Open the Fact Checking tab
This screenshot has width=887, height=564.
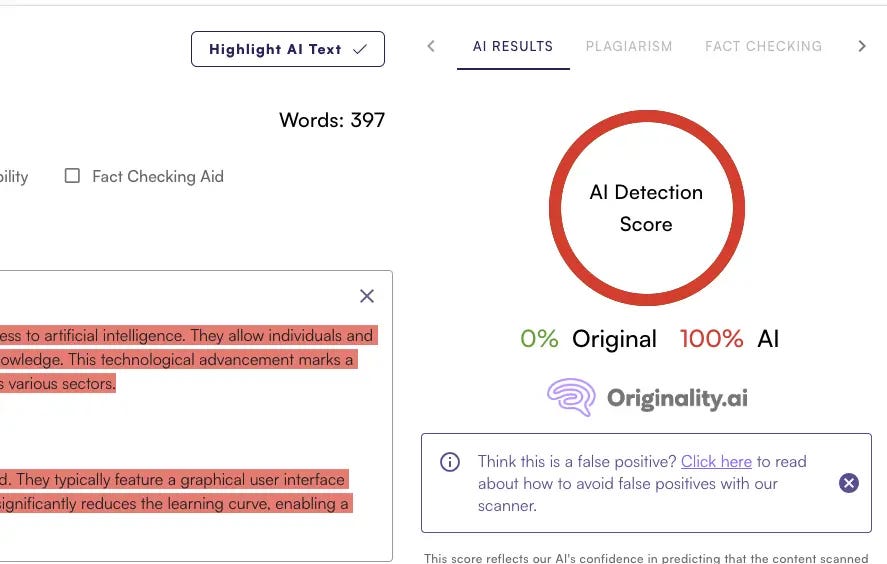pyautogui.click(x=764, y=46)
